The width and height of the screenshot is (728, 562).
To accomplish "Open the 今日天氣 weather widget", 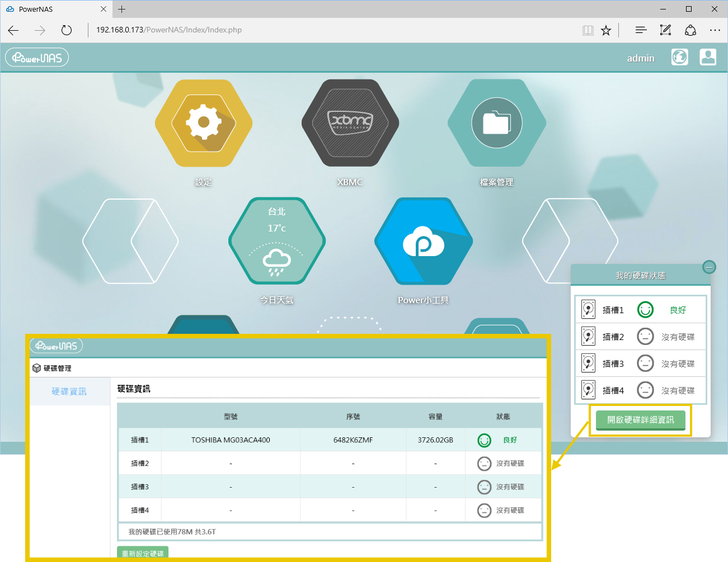I will click(x=277, y=243).
